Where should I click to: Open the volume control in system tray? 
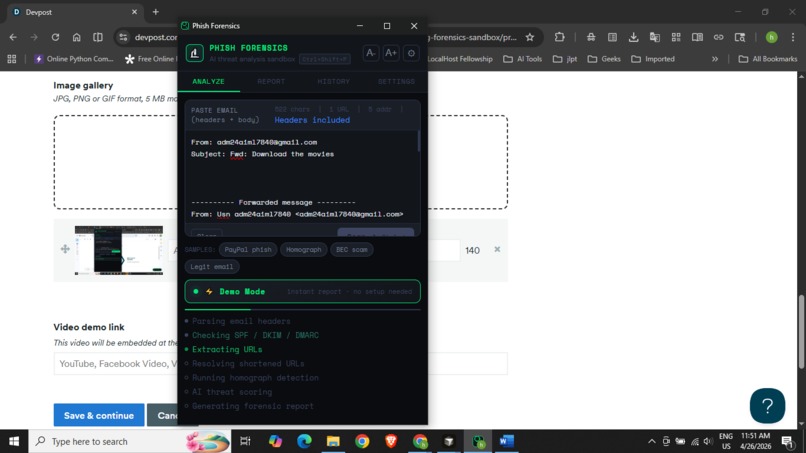[x=708, y=441]
